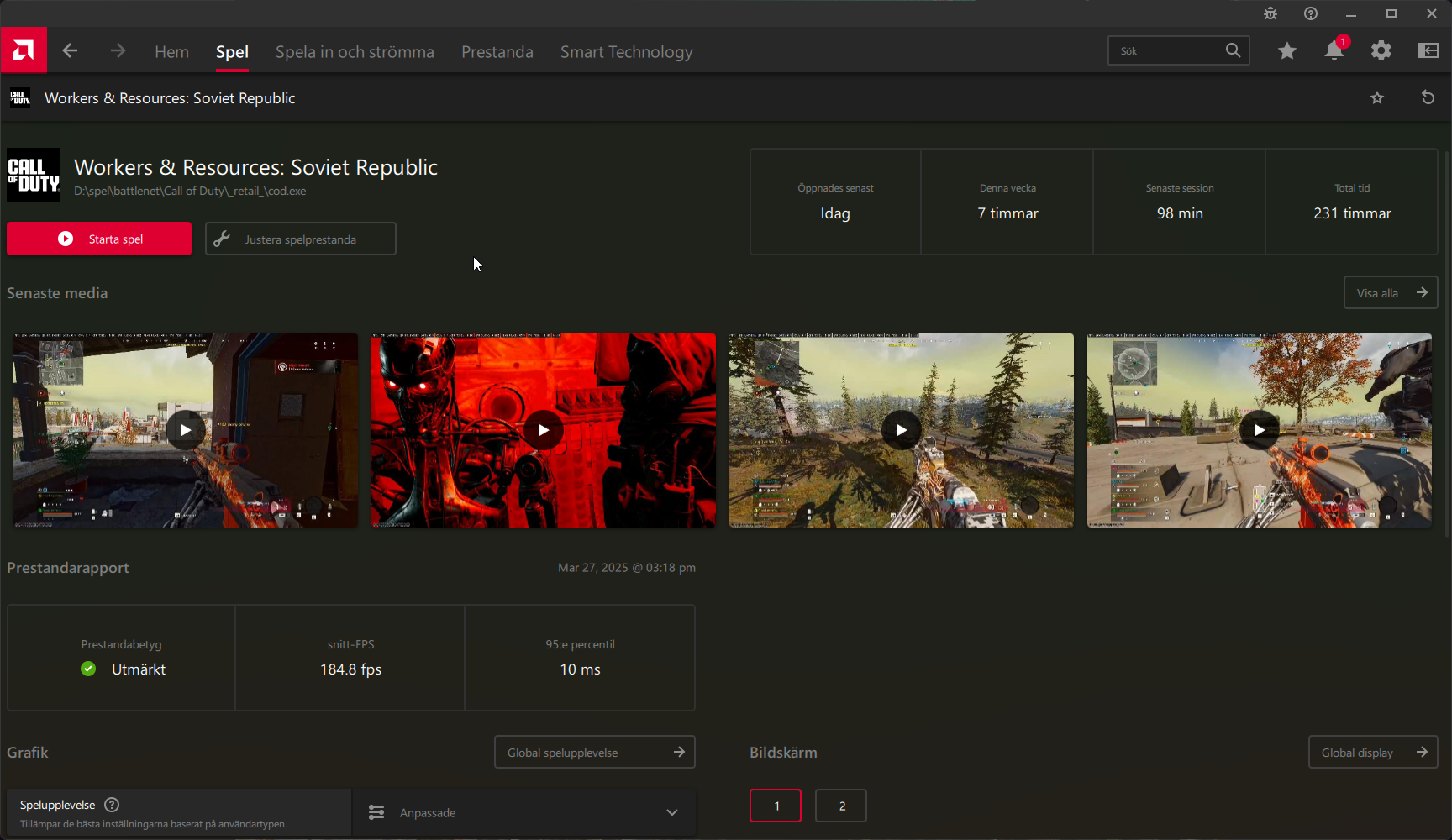Open Global display button
Image resolution: width=1452 pixels, height=840 pixels.
pos(1373,752)
